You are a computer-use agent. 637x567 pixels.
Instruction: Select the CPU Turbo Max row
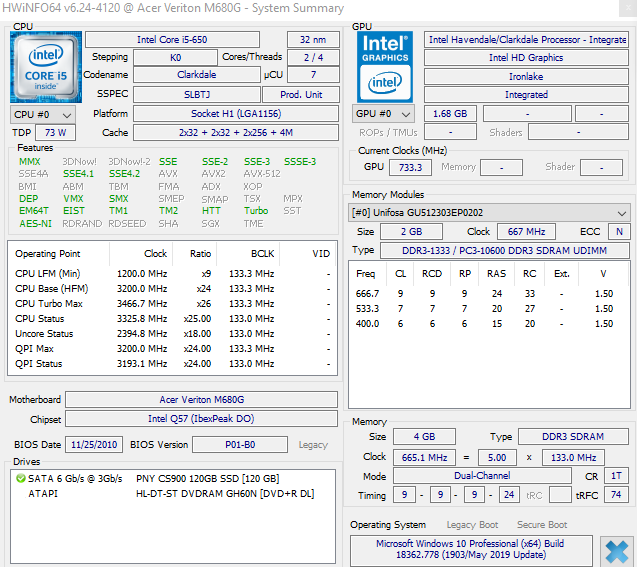pos(173,304)
